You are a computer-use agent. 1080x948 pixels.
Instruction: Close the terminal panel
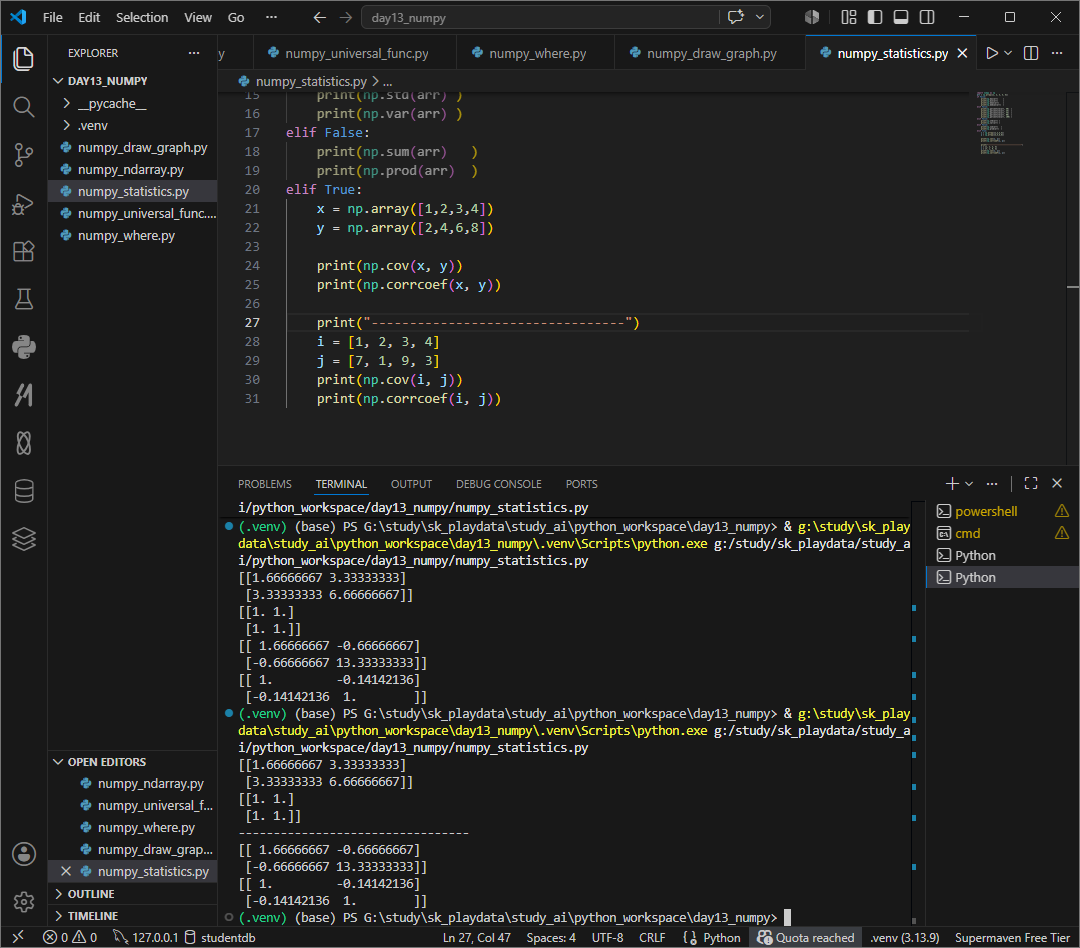pos(1057,484)
